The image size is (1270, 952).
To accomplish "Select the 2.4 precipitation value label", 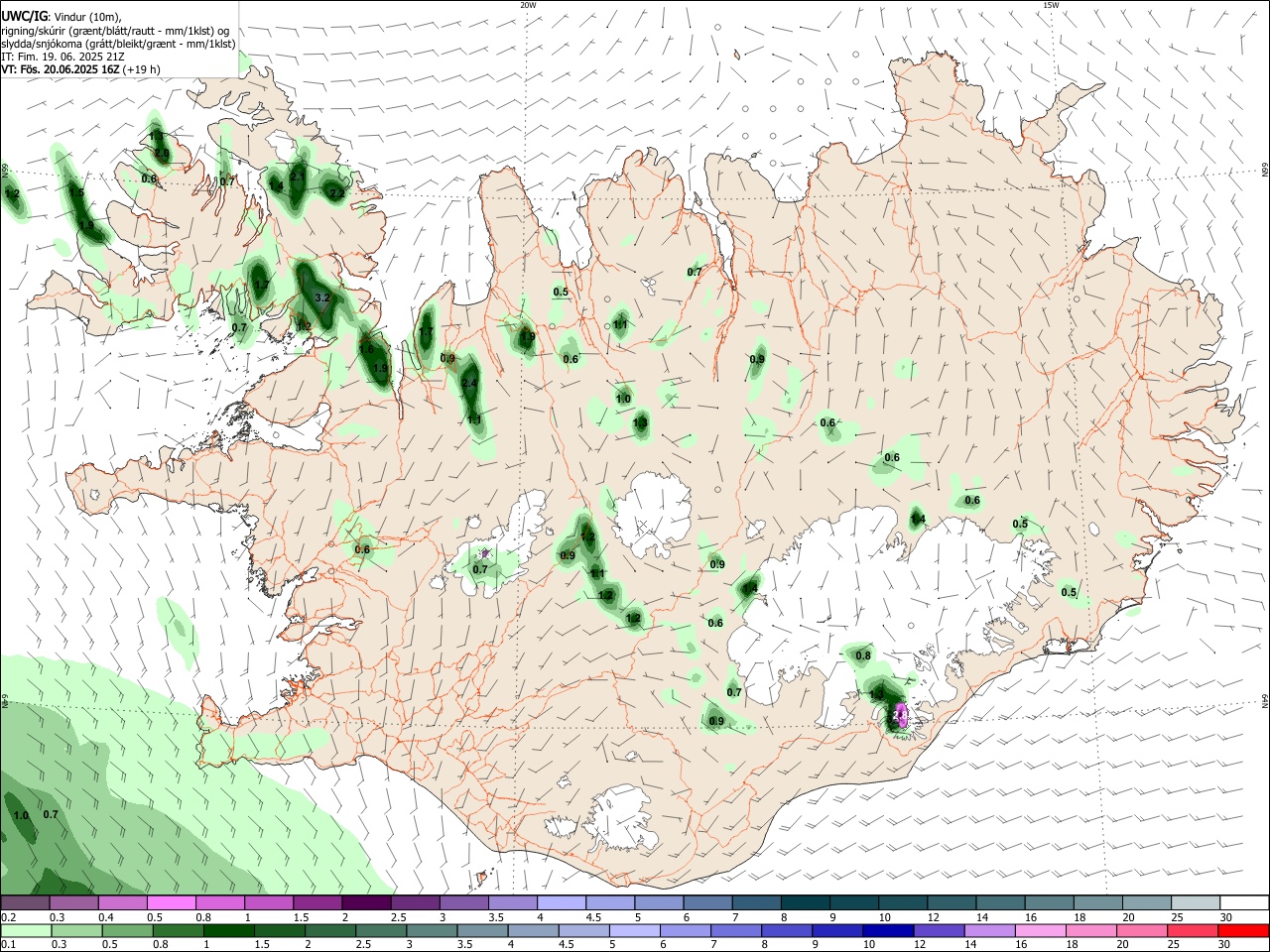I will [x=470, y=384].
